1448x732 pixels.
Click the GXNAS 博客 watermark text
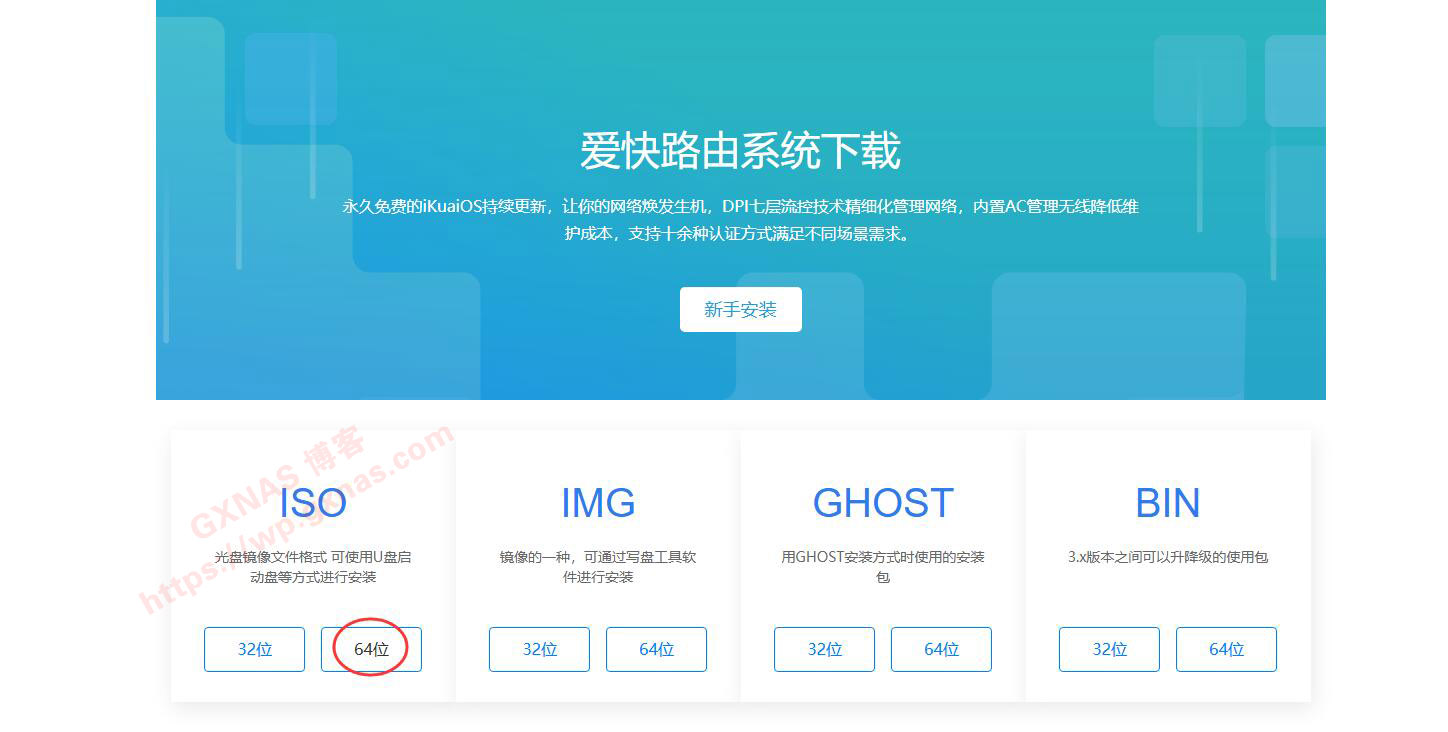(x=278, y=483)
